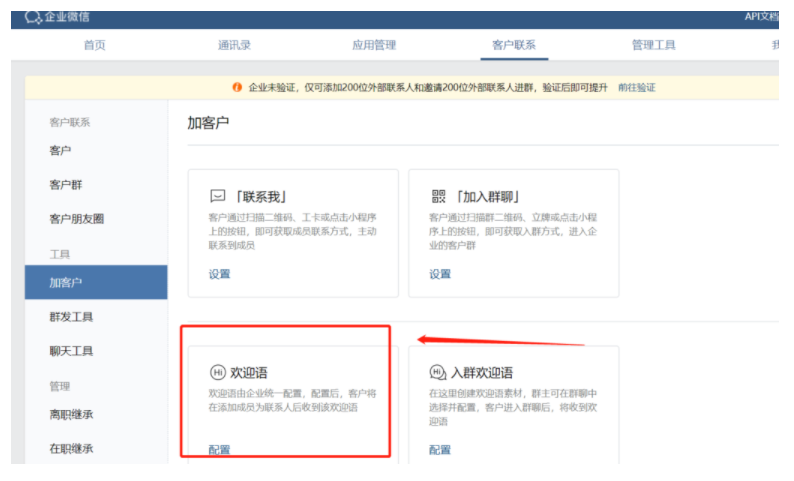Click the 「联系我」 card title
Image resolution: width=794 pixels, height=481 pixels.
[x=262, y=196]
